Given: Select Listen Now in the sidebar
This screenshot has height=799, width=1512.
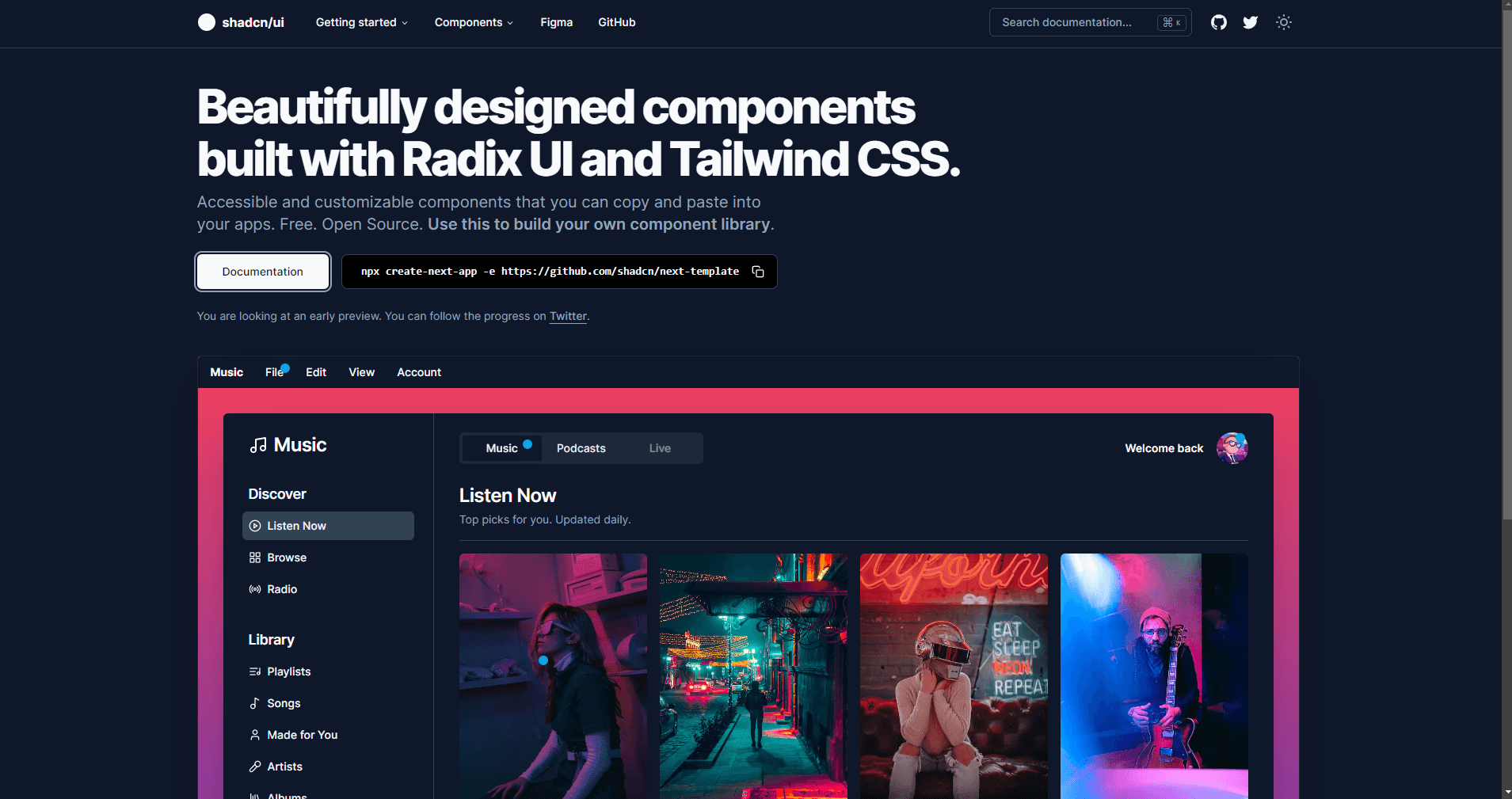Looking at the screenshot, I should pyautogui.click(x=328, y=526).
